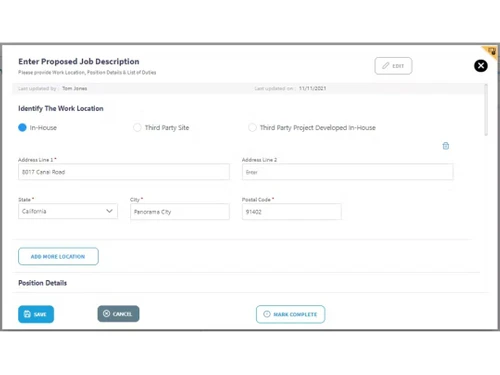The height and width of the screenshot is (375, 500).
Task: Click the 11/11/2021 last updated date
Action: 312,88
